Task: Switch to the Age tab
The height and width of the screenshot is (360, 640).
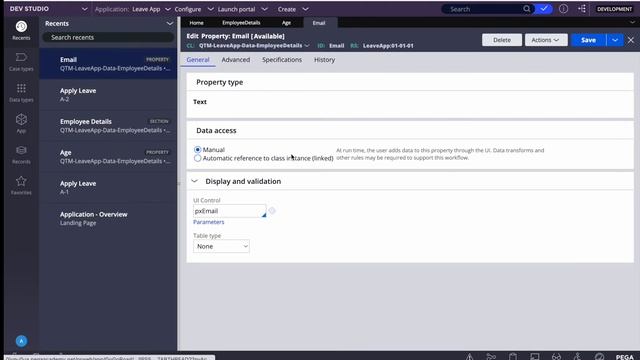Action: pyautogui.click(x=286, y=23)
